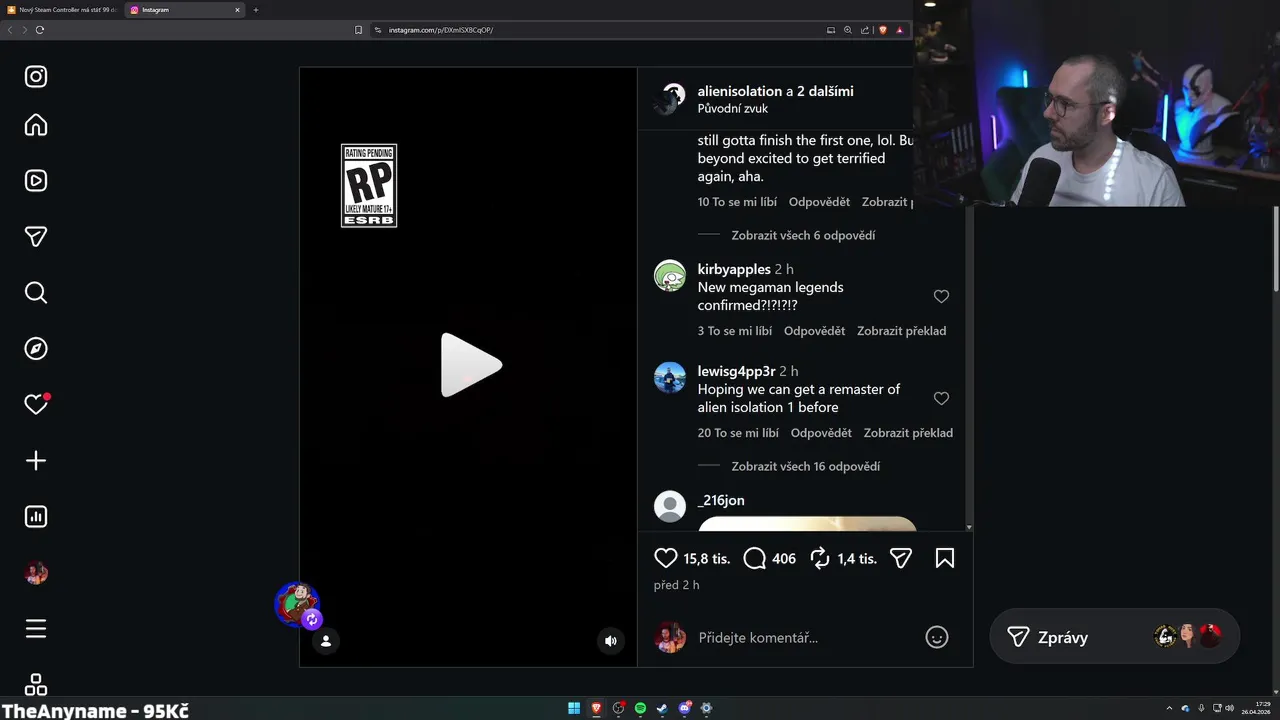The width and height of the screenshot is (1280, 720).
Task: Toggle video sound with speaker icon
Action: [x=611, y=641]
